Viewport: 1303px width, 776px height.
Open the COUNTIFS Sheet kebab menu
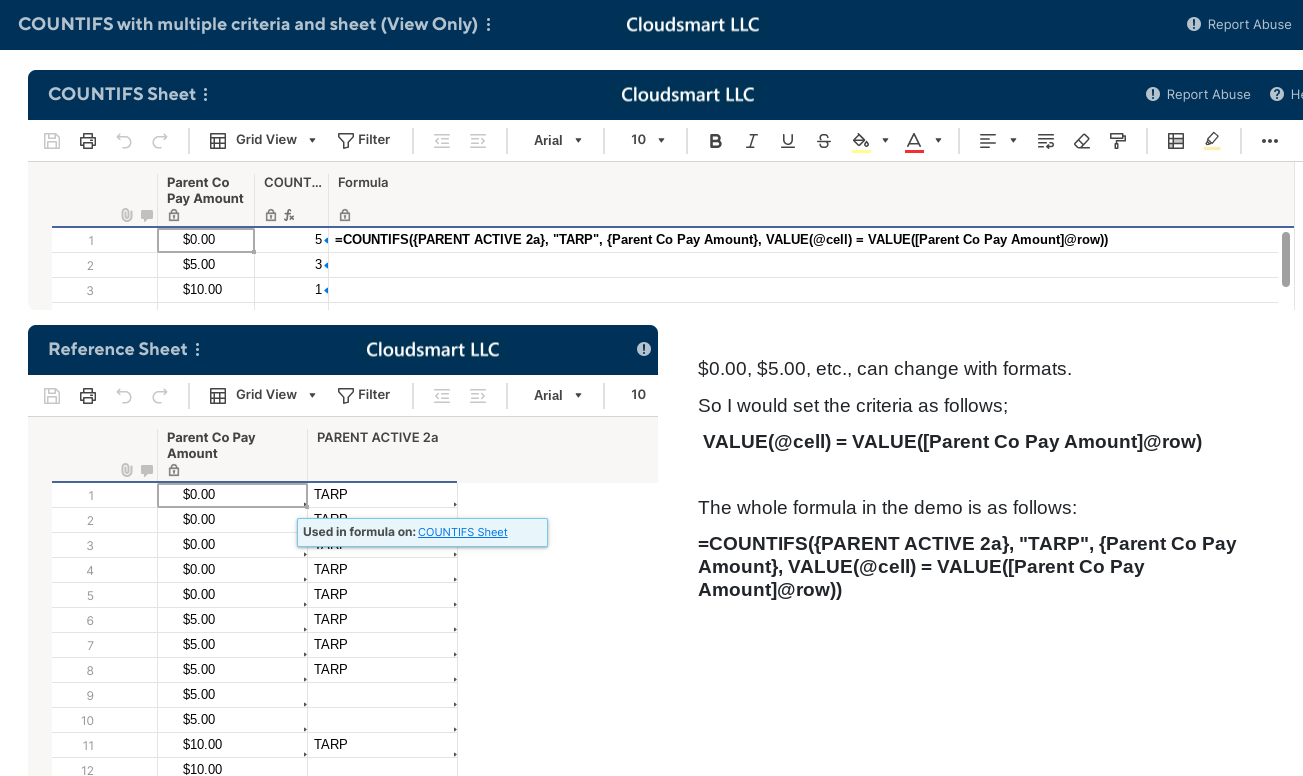[204, 94]
